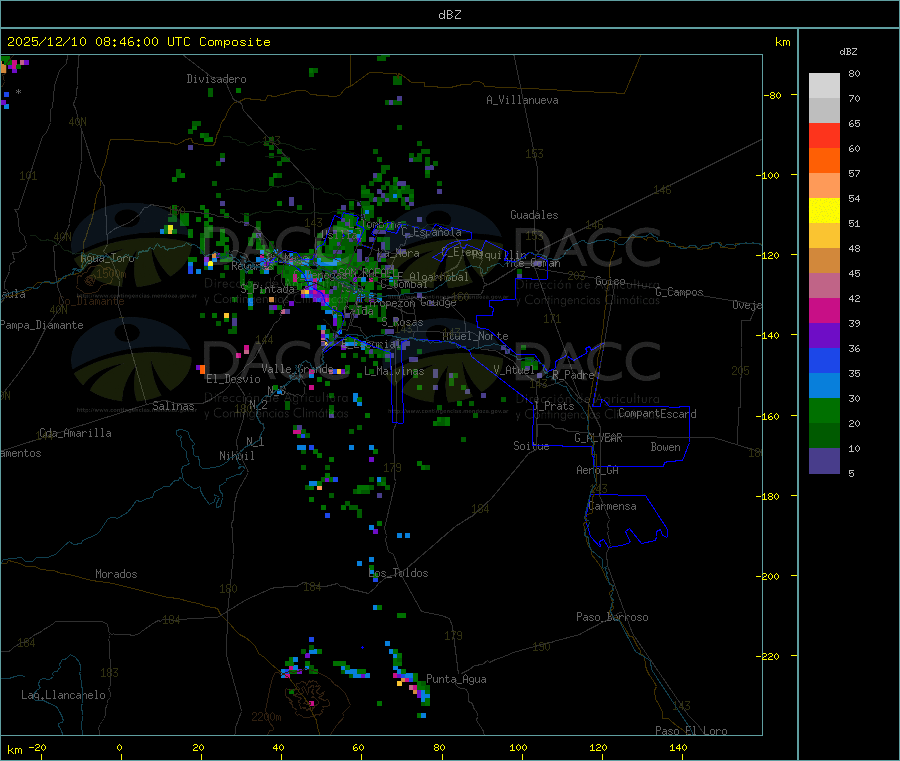Click the Guico map label

pyautogui.click(x=610, y=281)
